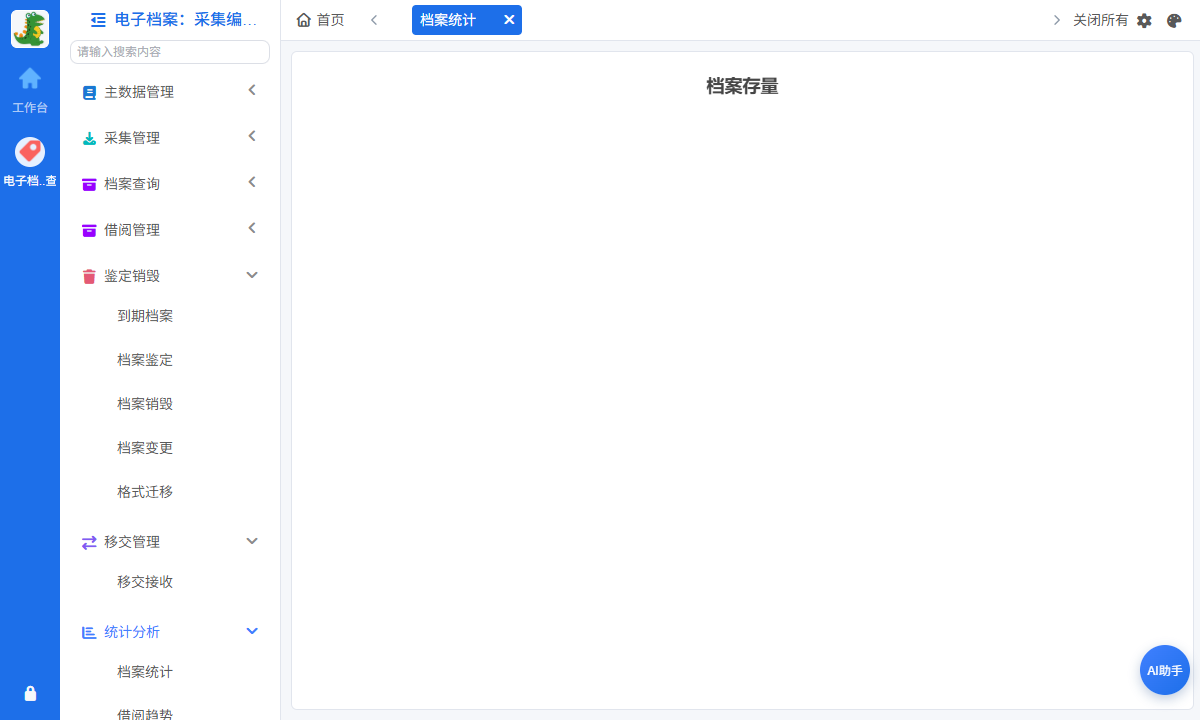
Task: Click the 档案存量 heading
Action: 742,86
